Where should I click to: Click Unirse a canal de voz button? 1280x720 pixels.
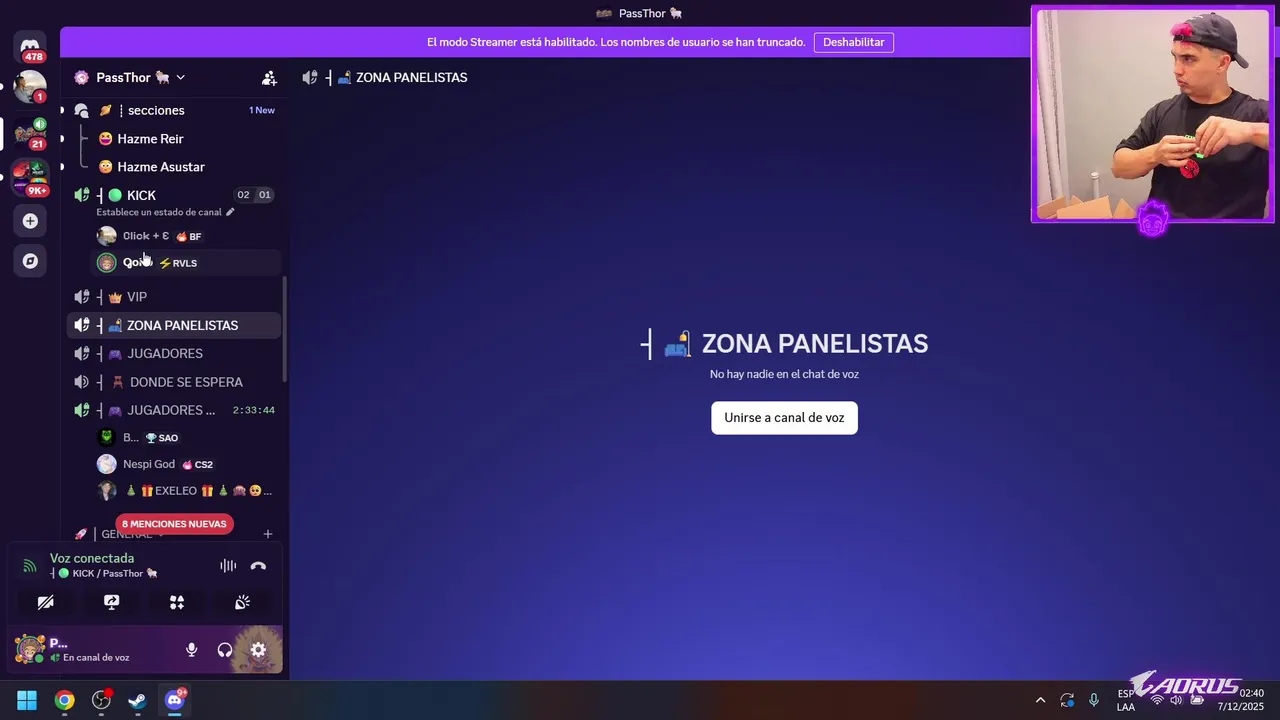point(784,418)
